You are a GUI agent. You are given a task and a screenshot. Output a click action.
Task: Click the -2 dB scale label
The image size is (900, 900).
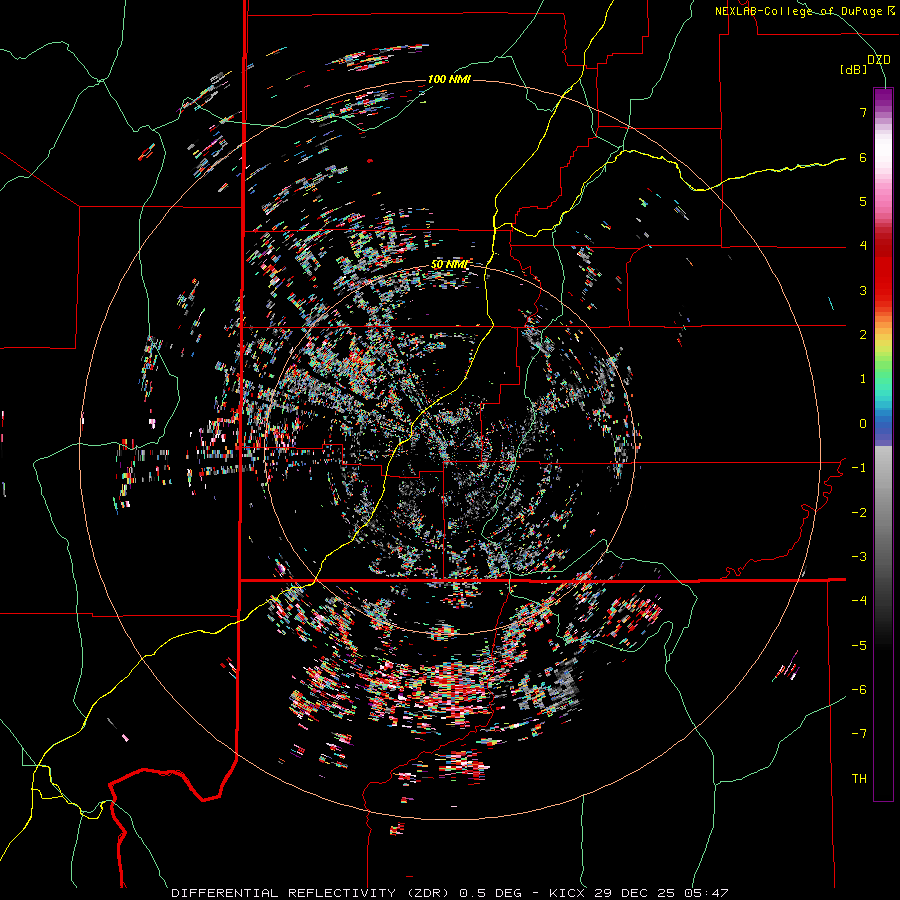point(859,512)
